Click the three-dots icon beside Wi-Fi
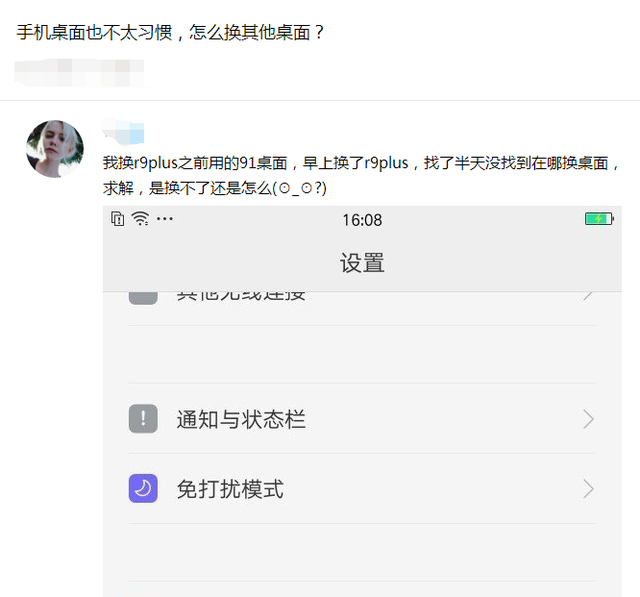The height and width of the screenshot is (597, 640). coord(165,219)
